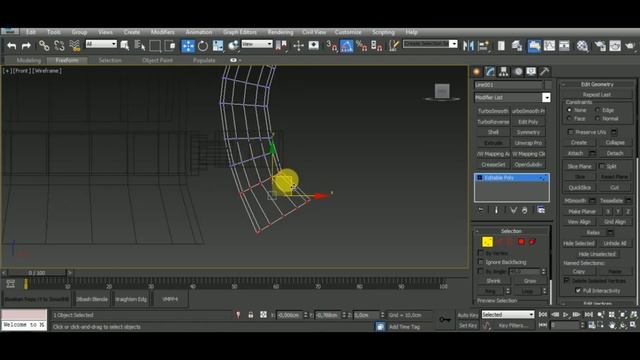Screen dimensions: 640x360
Task: Select the Bind to Space Warp tool
Action: click(x=74, y=46)
